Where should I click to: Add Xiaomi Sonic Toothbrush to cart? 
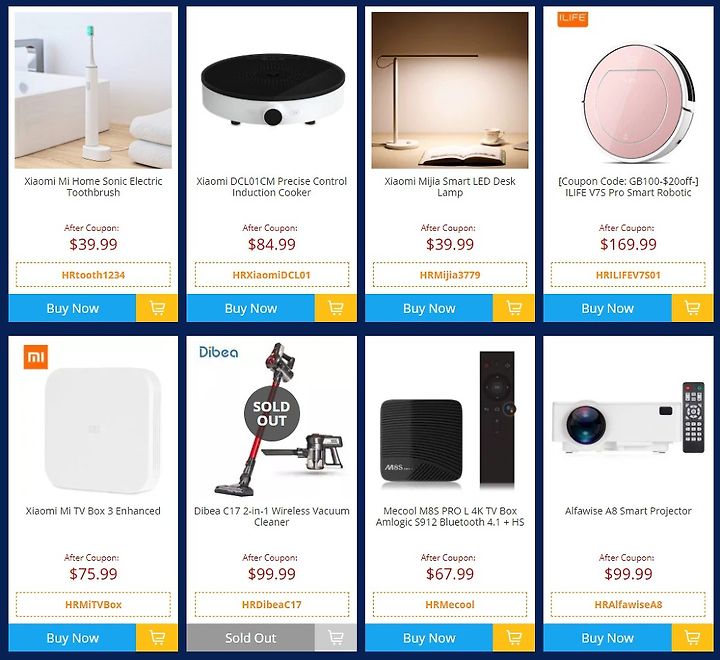[157, 308]
